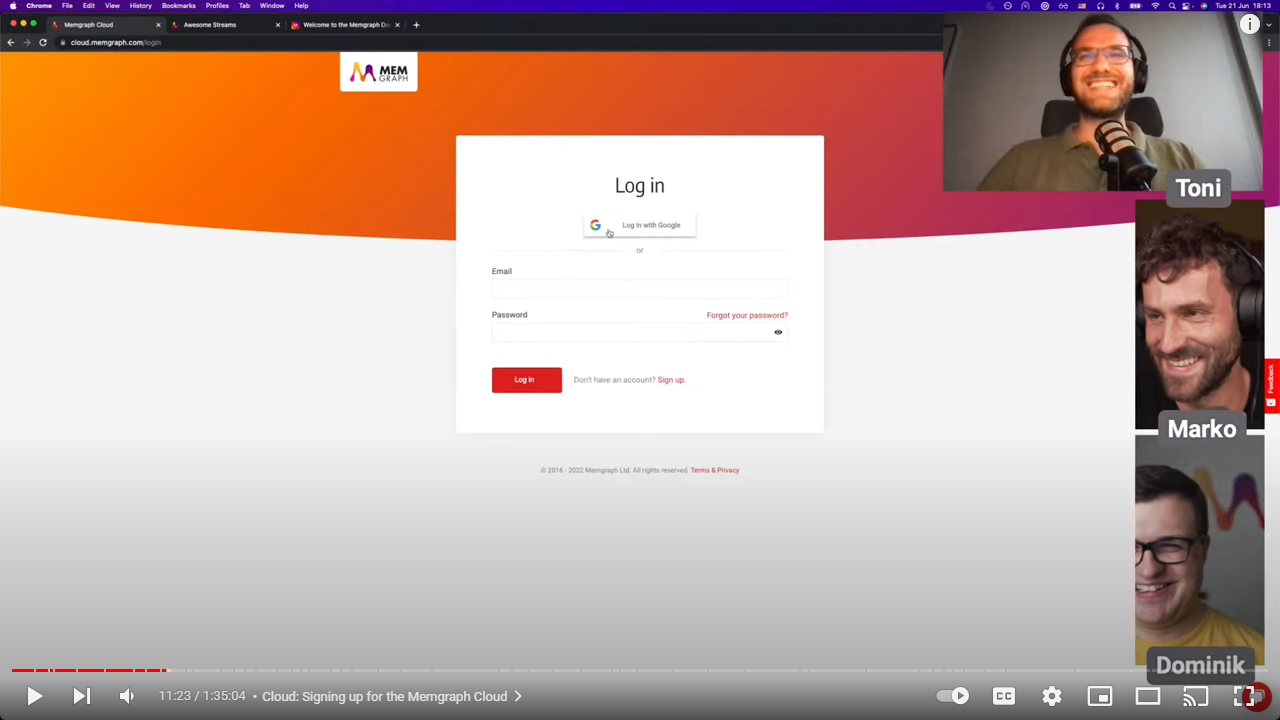Open the View menu
The width and height of the screenshot is (1280, 720).
[x=112, y=5]
